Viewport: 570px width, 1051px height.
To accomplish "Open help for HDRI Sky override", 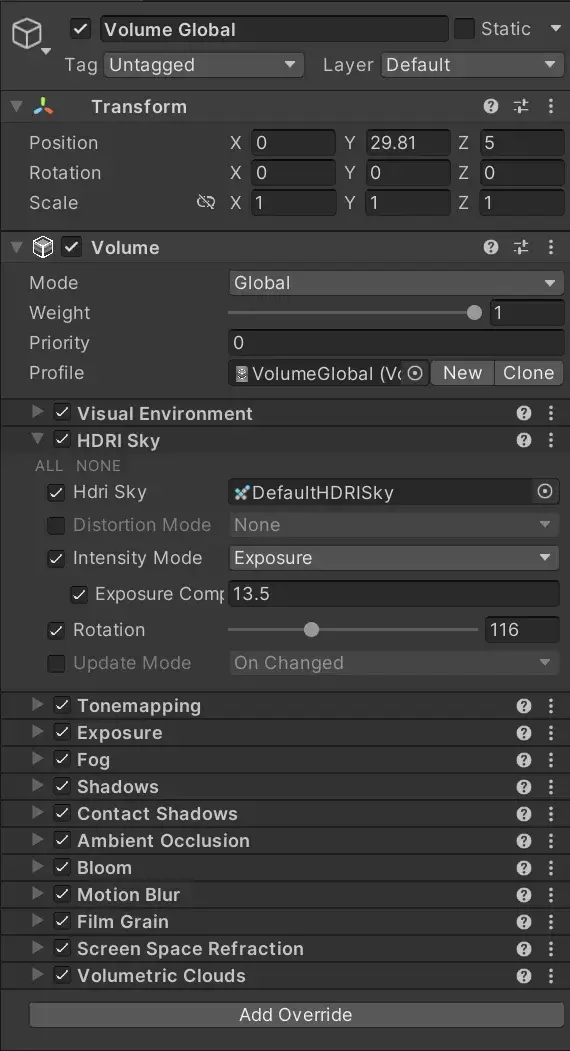I will (x=524, y=440).
